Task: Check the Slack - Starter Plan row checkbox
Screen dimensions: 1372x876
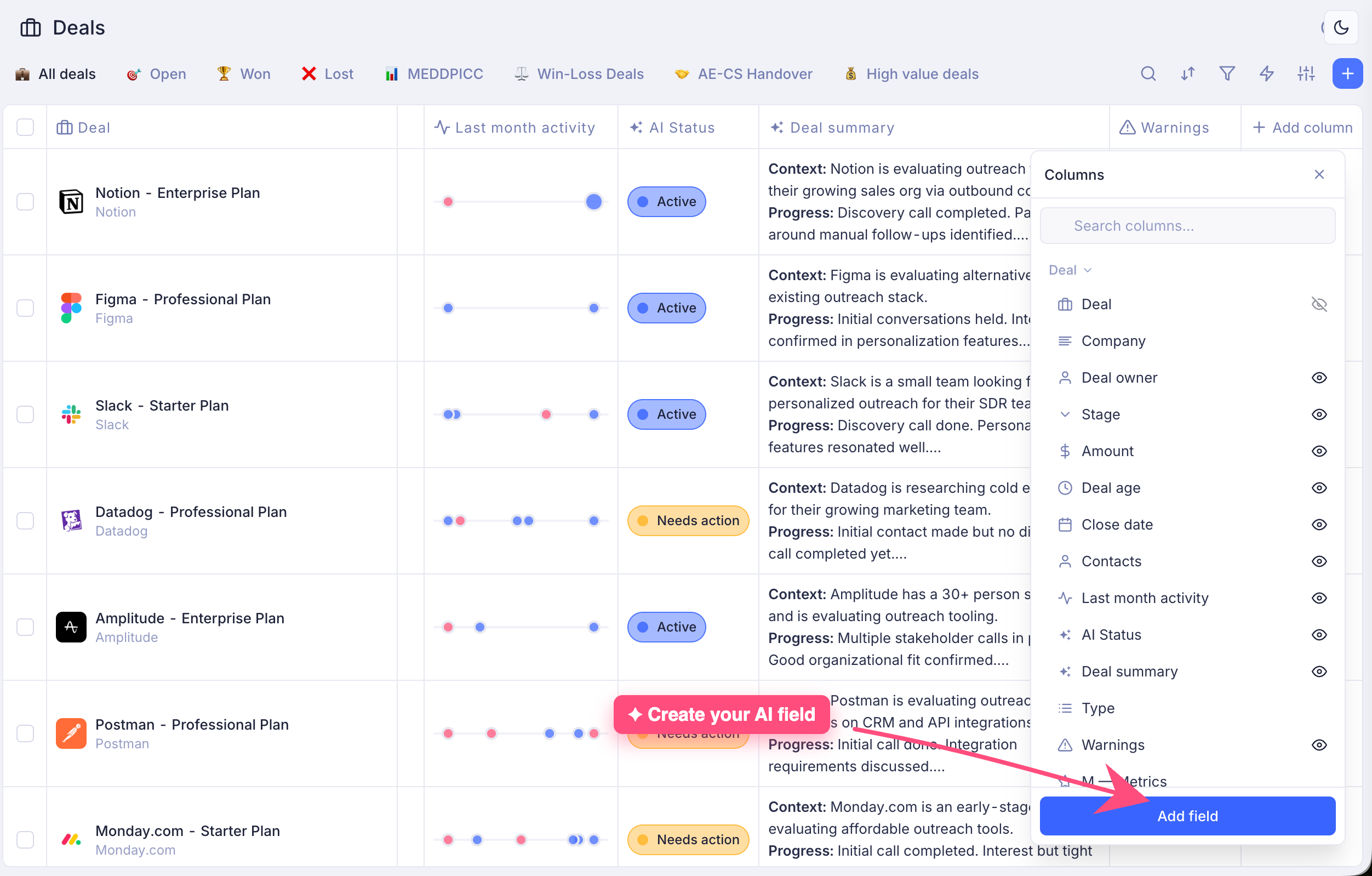Action: tap(25, 414)
